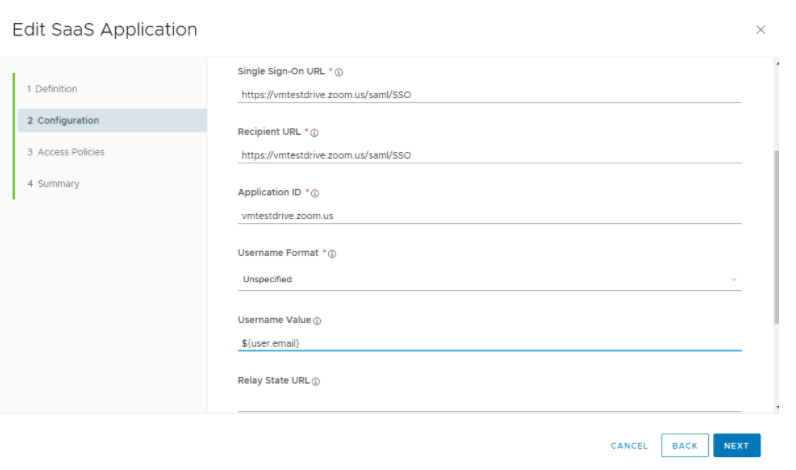Click the Back button

click(685, 446)
